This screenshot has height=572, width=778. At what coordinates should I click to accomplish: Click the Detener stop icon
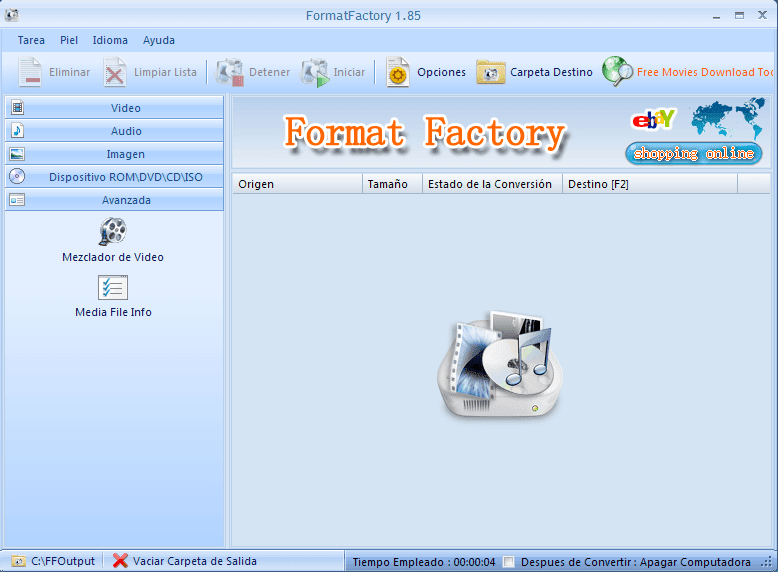click(x=229, y=72)
